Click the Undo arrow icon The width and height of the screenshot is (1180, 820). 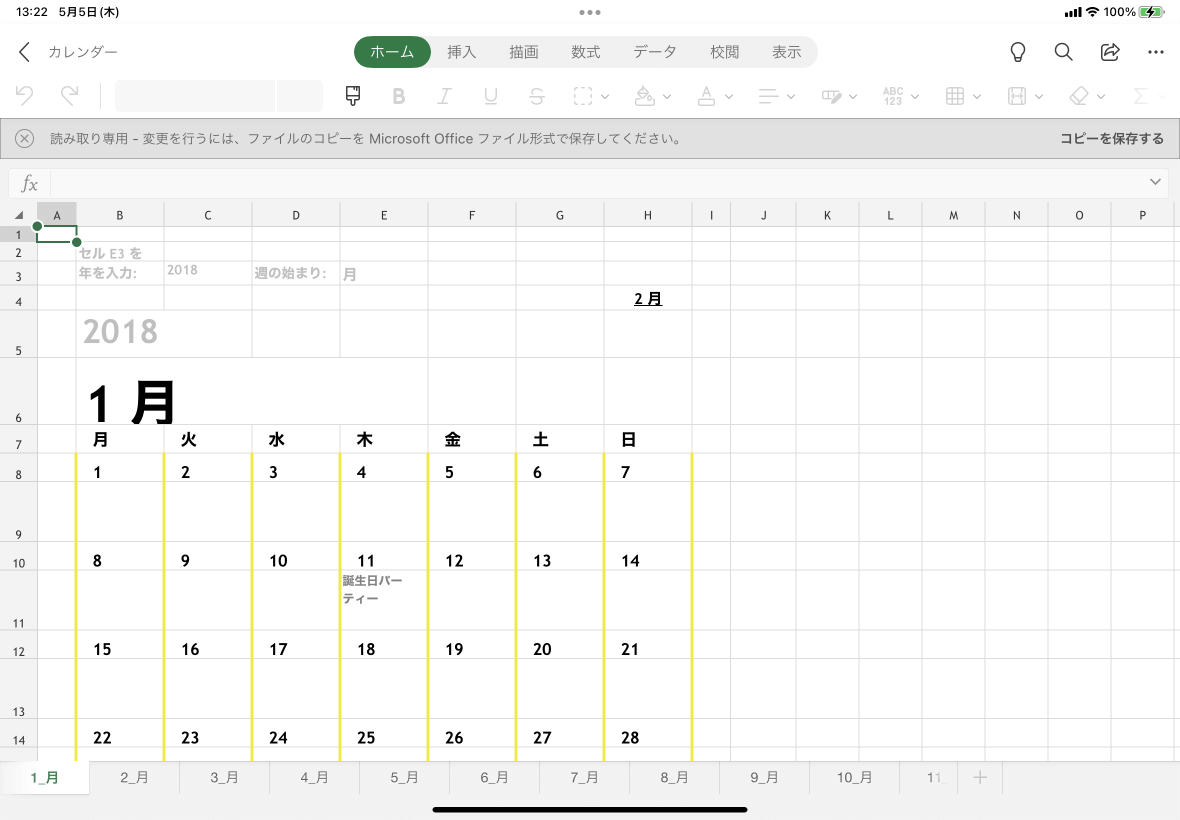[24, 95]
